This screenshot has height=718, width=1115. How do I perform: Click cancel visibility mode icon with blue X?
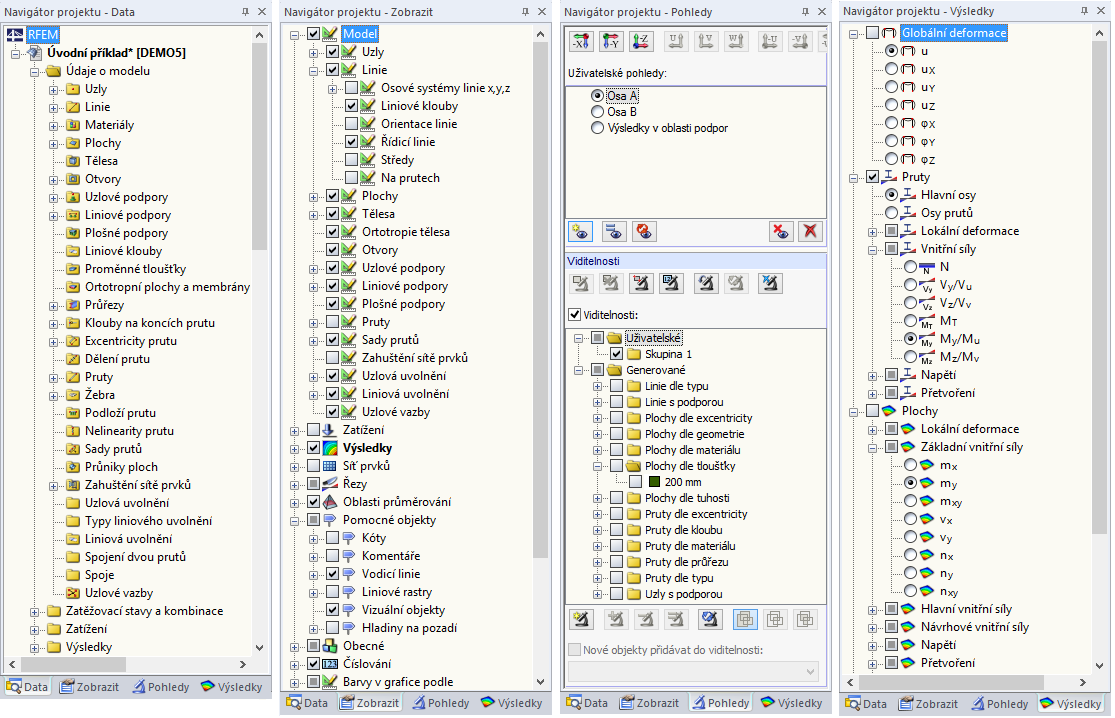click(769, 283)
